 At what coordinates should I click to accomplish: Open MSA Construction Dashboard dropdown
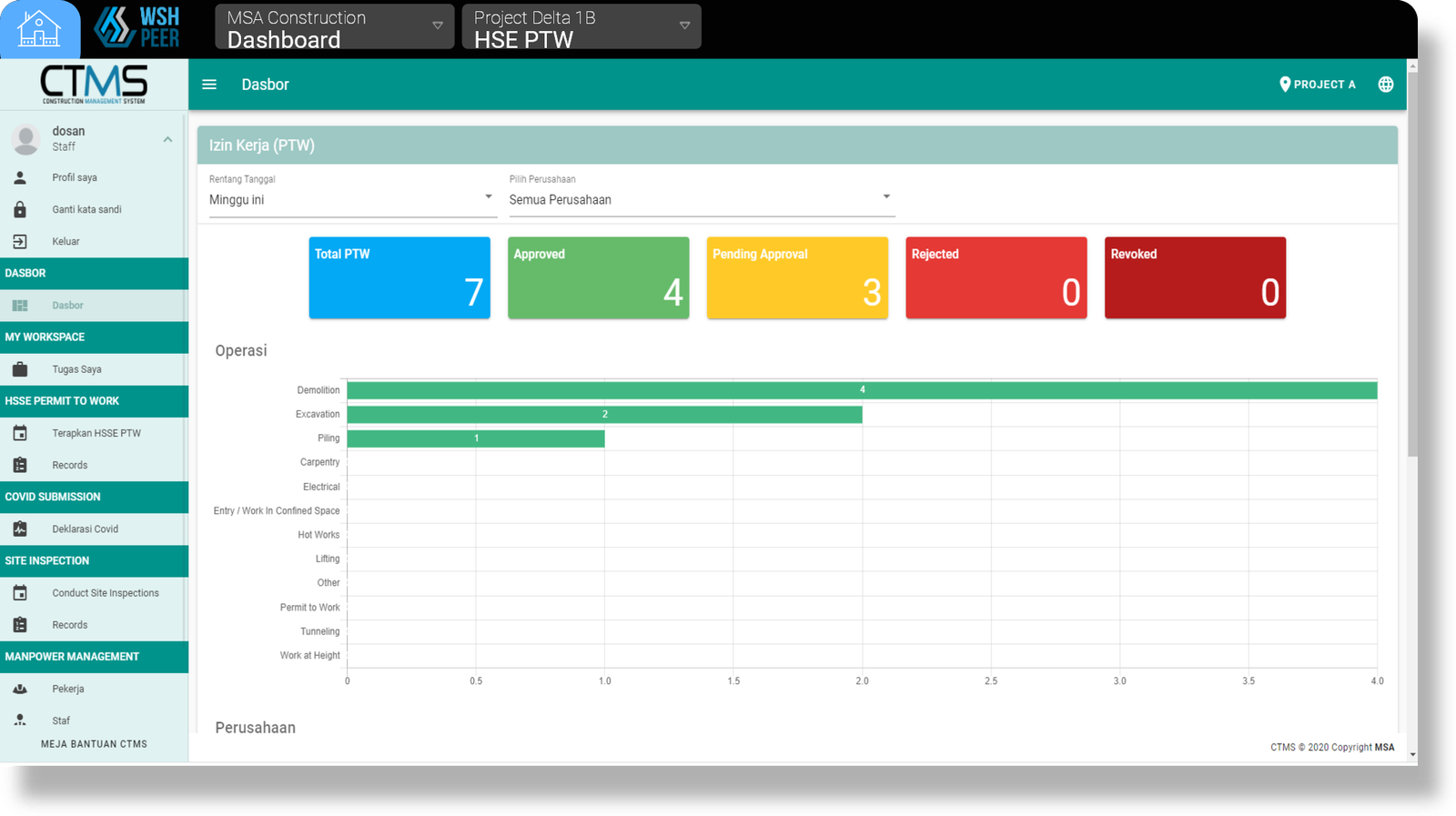tap(334, 27)
